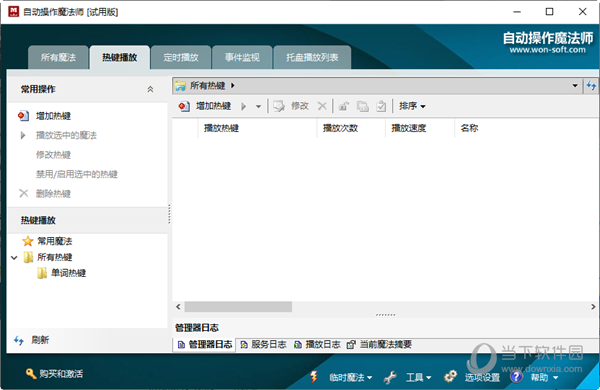The image size is (600, 390).
Task: Click the toolbar copy icon
Action: click(x=363, y=106)
